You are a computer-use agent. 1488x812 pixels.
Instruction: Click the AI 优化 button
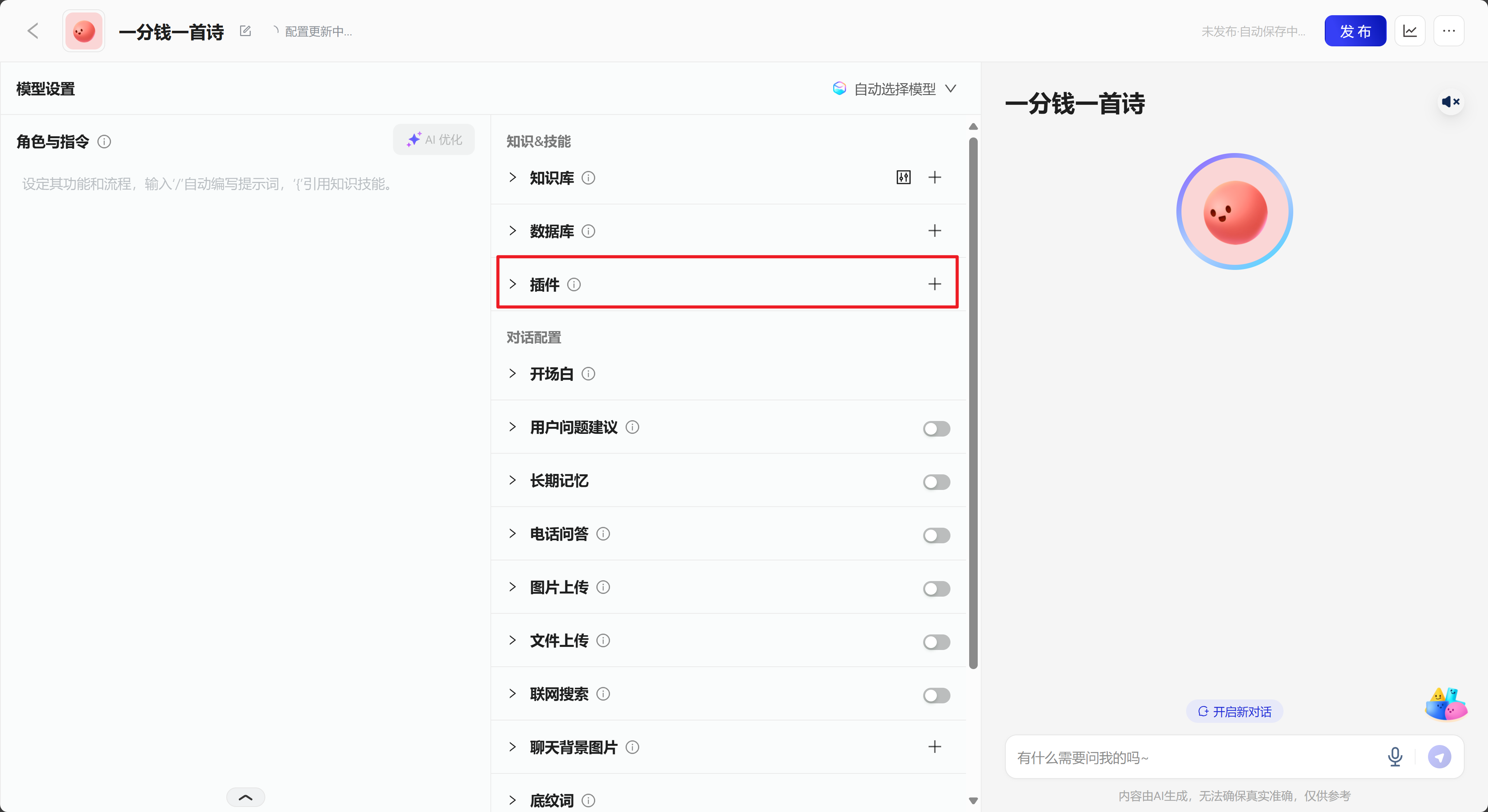click(x=434, y=139)
